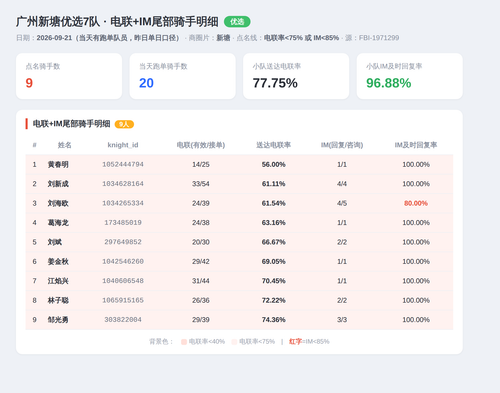
Task: Click the 当天跑单骑手数 card showing 20
Action: coord(183,76)
